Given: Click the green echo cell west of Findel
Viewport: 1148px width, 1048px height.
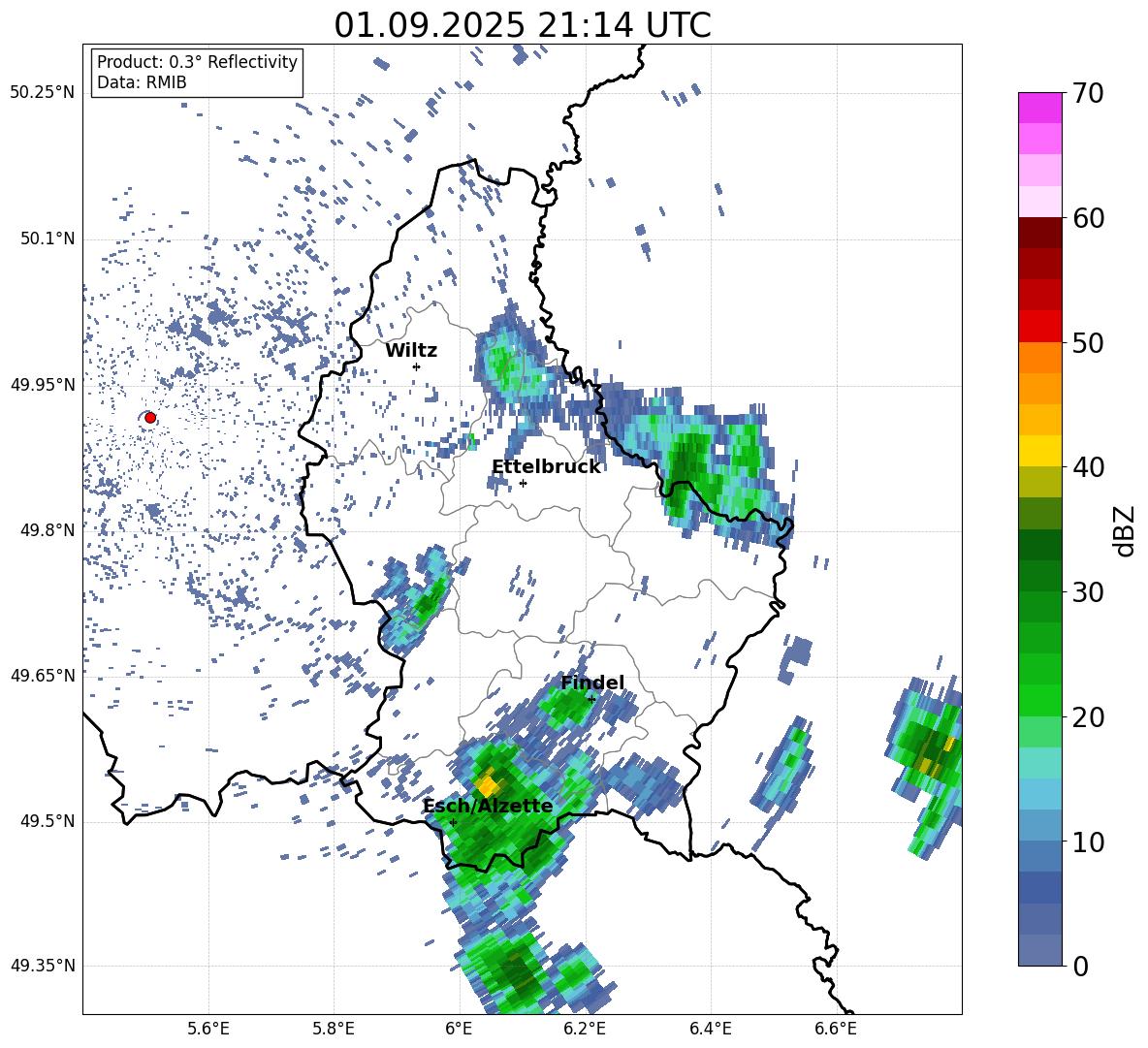Looking at the screenshot, I should [566, 706].
